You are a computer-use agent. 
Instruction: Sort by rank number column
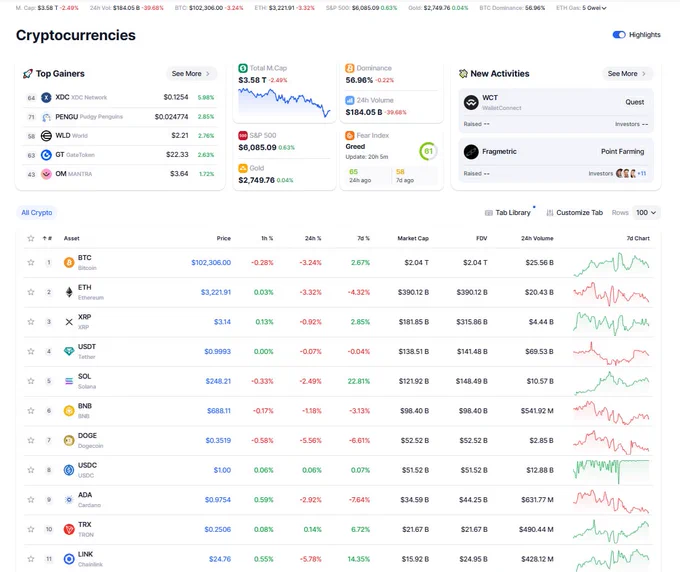click(x=47, y=238)
